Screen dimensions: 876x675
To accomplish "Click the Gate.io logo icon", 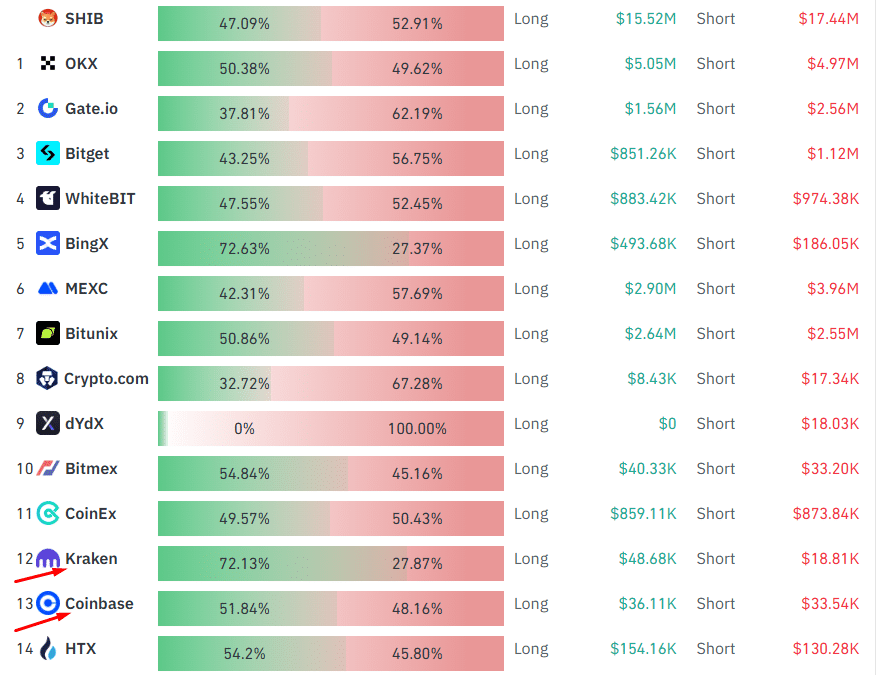I will click(48, 108).
